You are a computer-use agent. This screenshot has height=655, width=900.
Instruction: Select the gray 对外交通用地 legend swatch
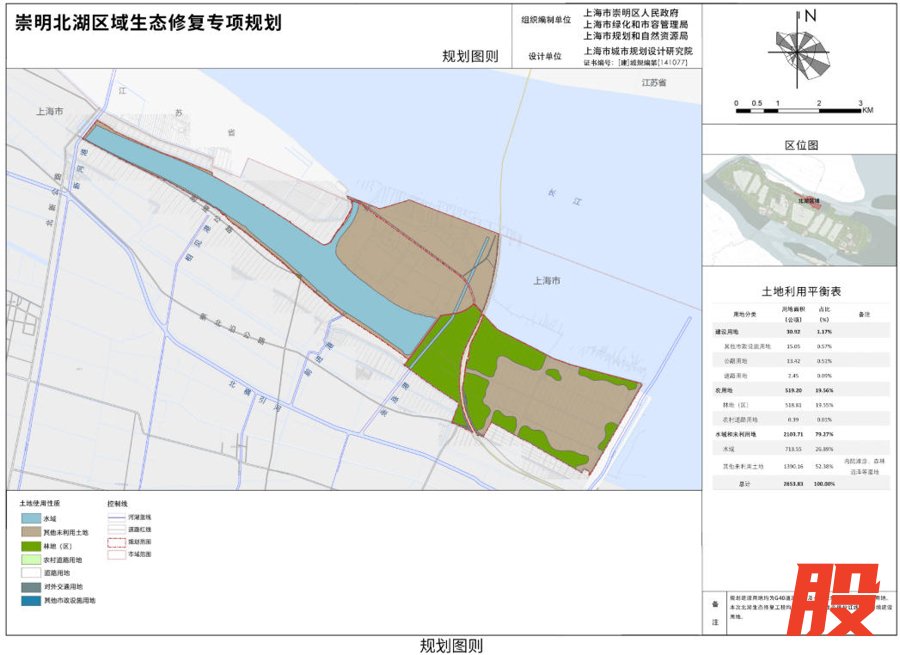point(30,587)
